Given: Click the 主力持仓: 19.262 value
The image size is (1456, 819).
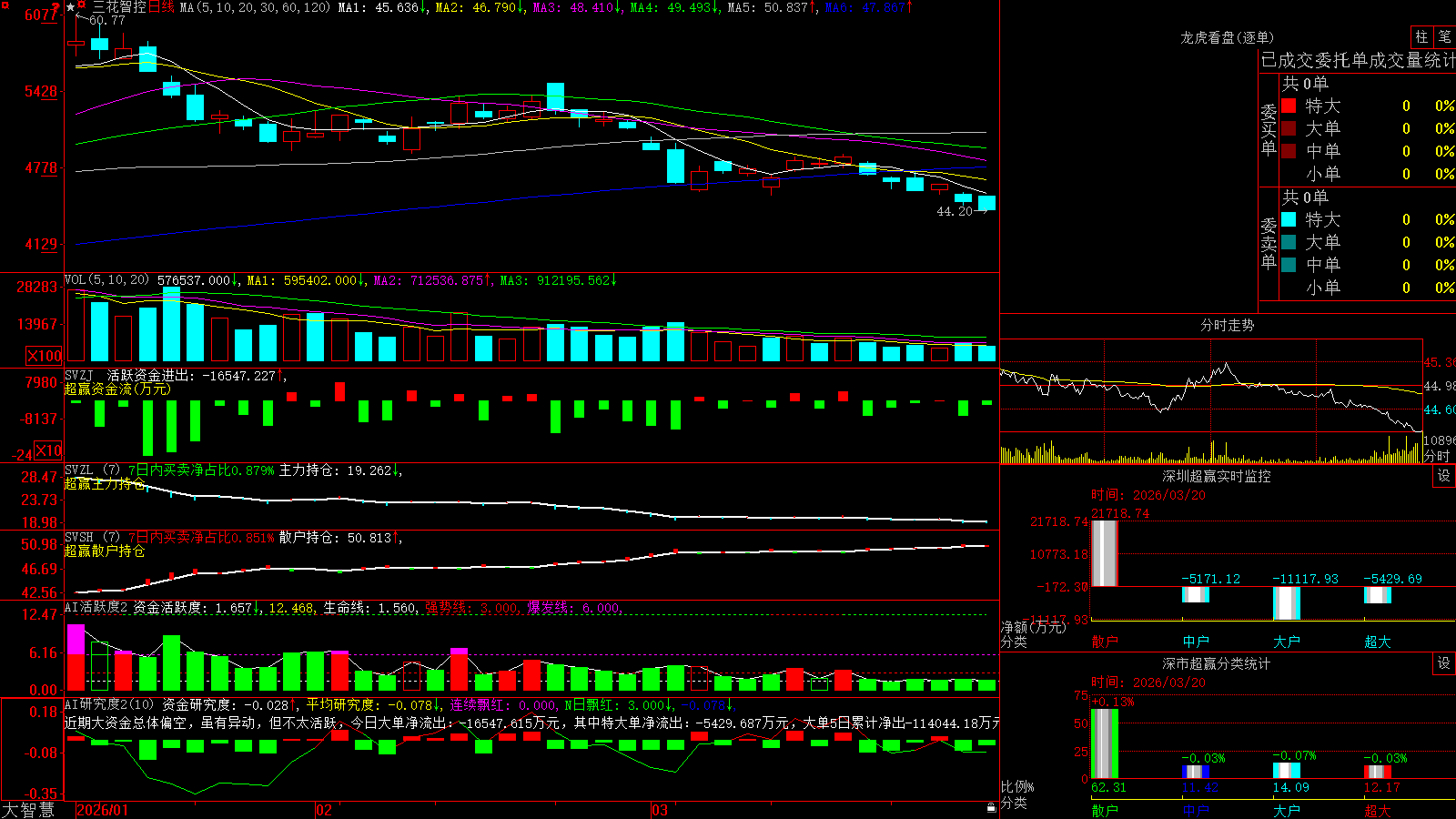Looking at the screenshot, I should click(x=339, y=470).
